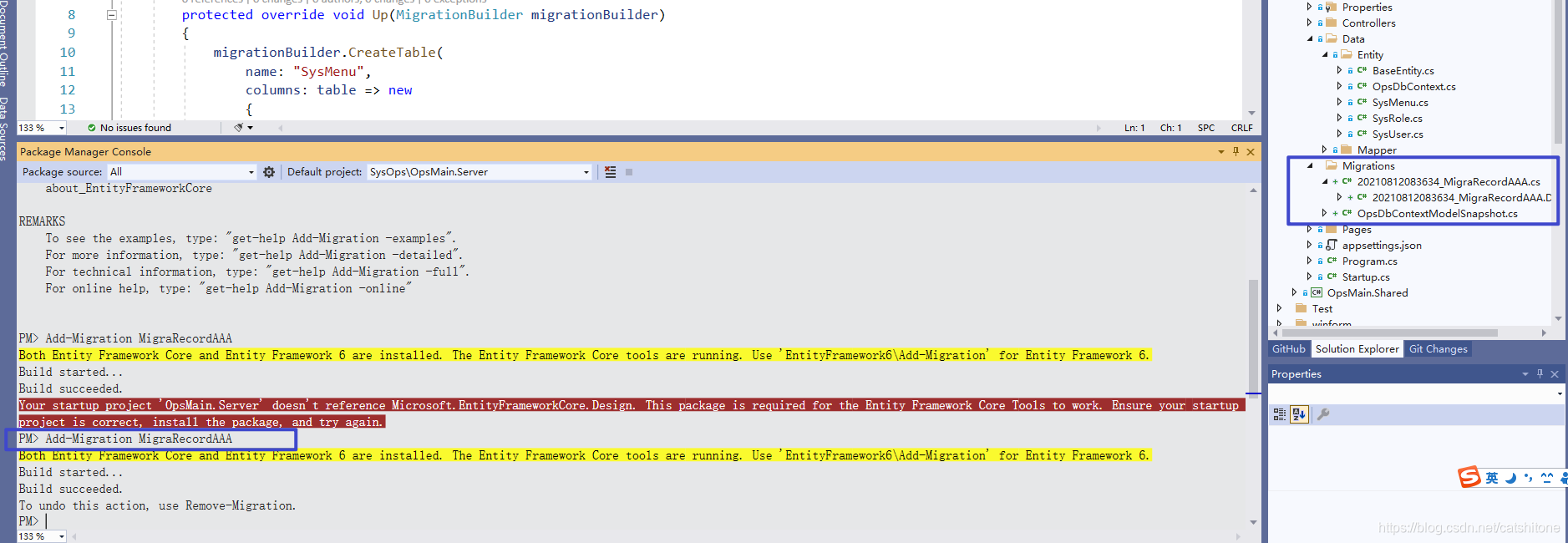
Task: Collapse the Entity folder
Action: (1325, 55)
